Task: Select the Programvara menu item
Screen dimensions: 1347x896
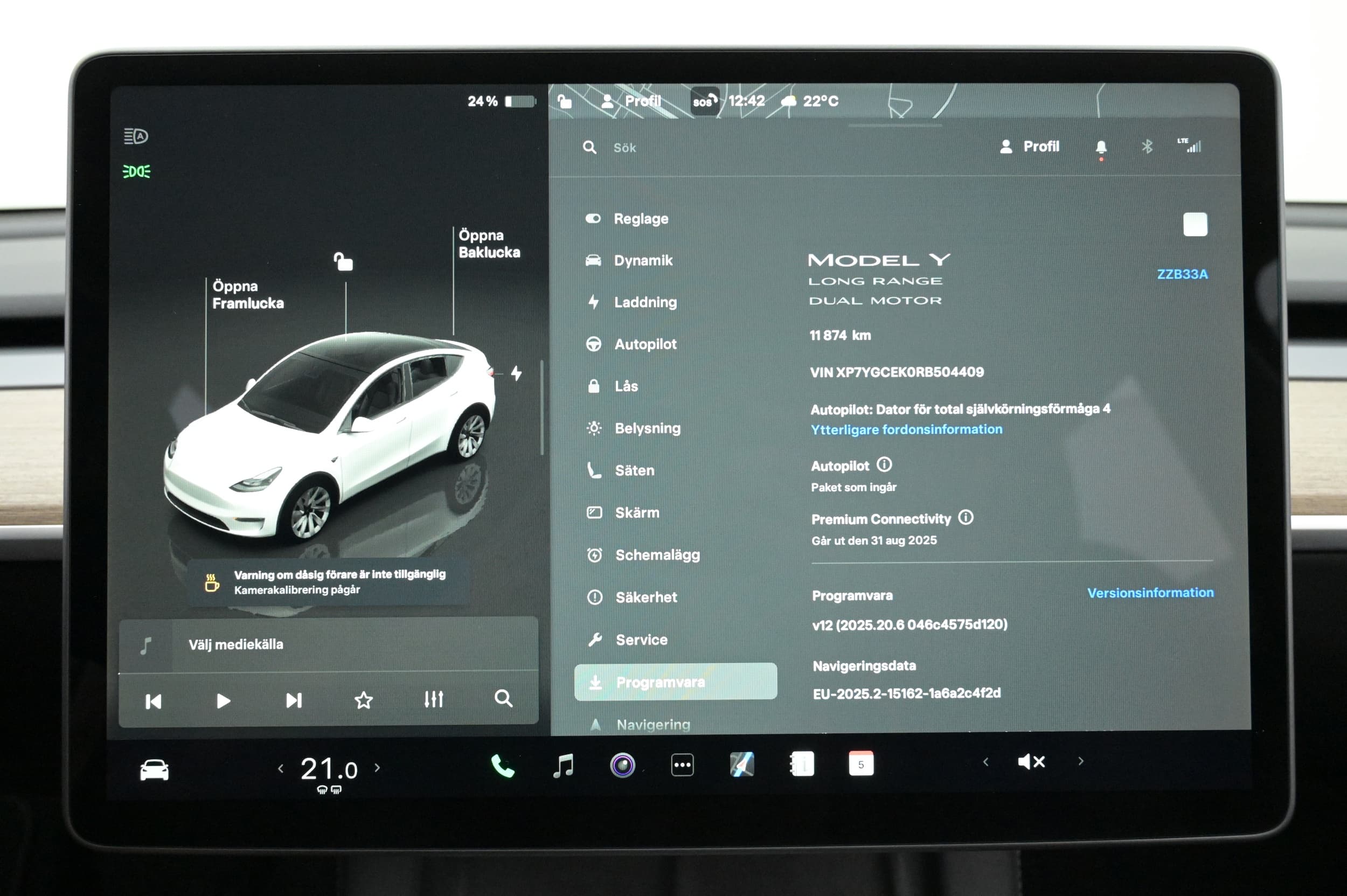Action: click(676, 682)
